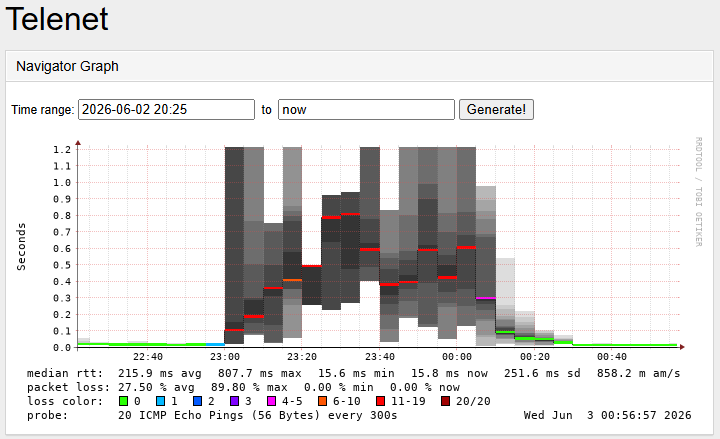720x439 pixels.
Task: Click the 89.80 % max packet loss value
Action: 249,387
